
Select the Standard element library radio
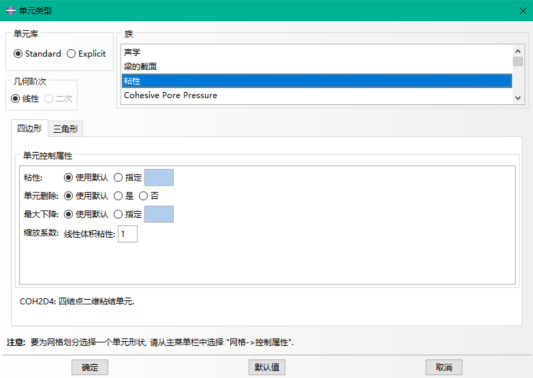(x=37, y=54)
